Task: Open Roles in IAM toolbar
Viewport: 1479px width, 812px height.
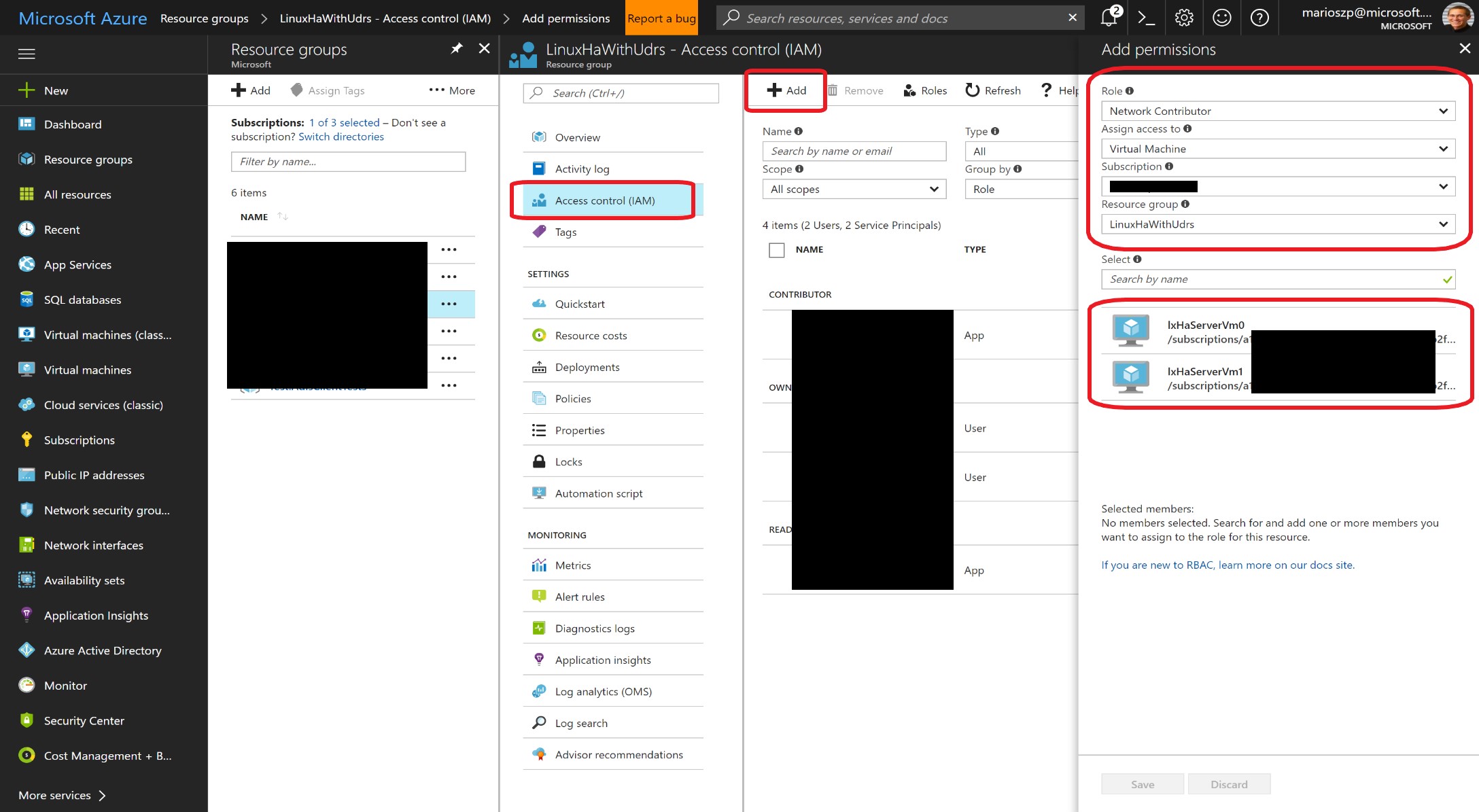Action: tap(925, 90)
